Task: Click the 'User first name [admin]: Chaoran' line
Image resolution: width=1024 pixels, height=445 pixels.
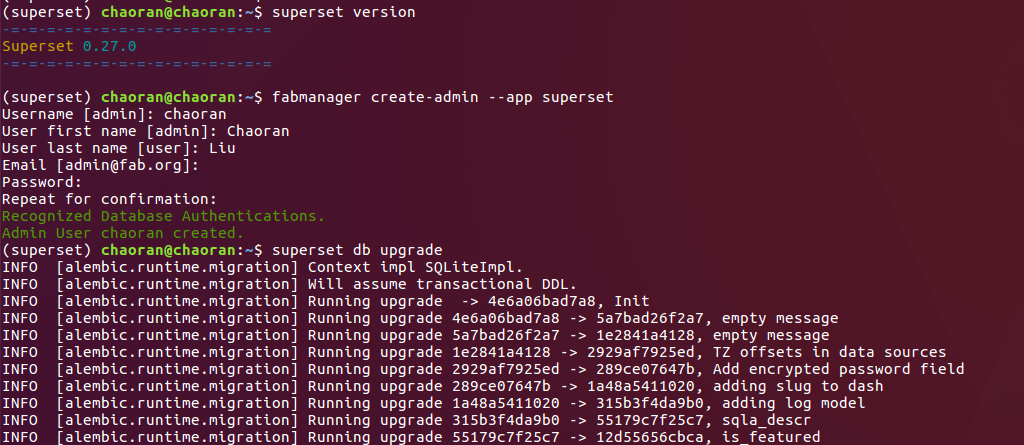Action: [146, 131]
